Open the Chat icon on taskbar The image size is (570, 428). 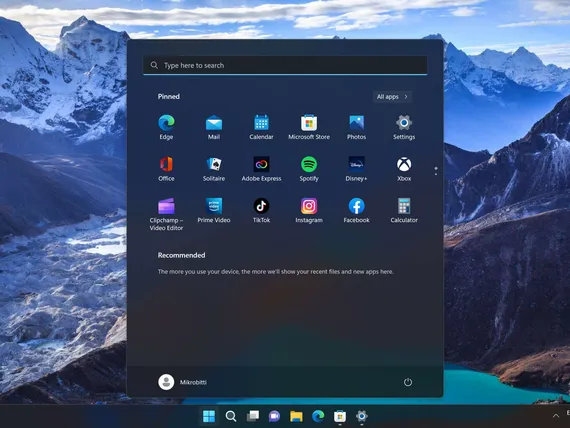pos(274,416)
